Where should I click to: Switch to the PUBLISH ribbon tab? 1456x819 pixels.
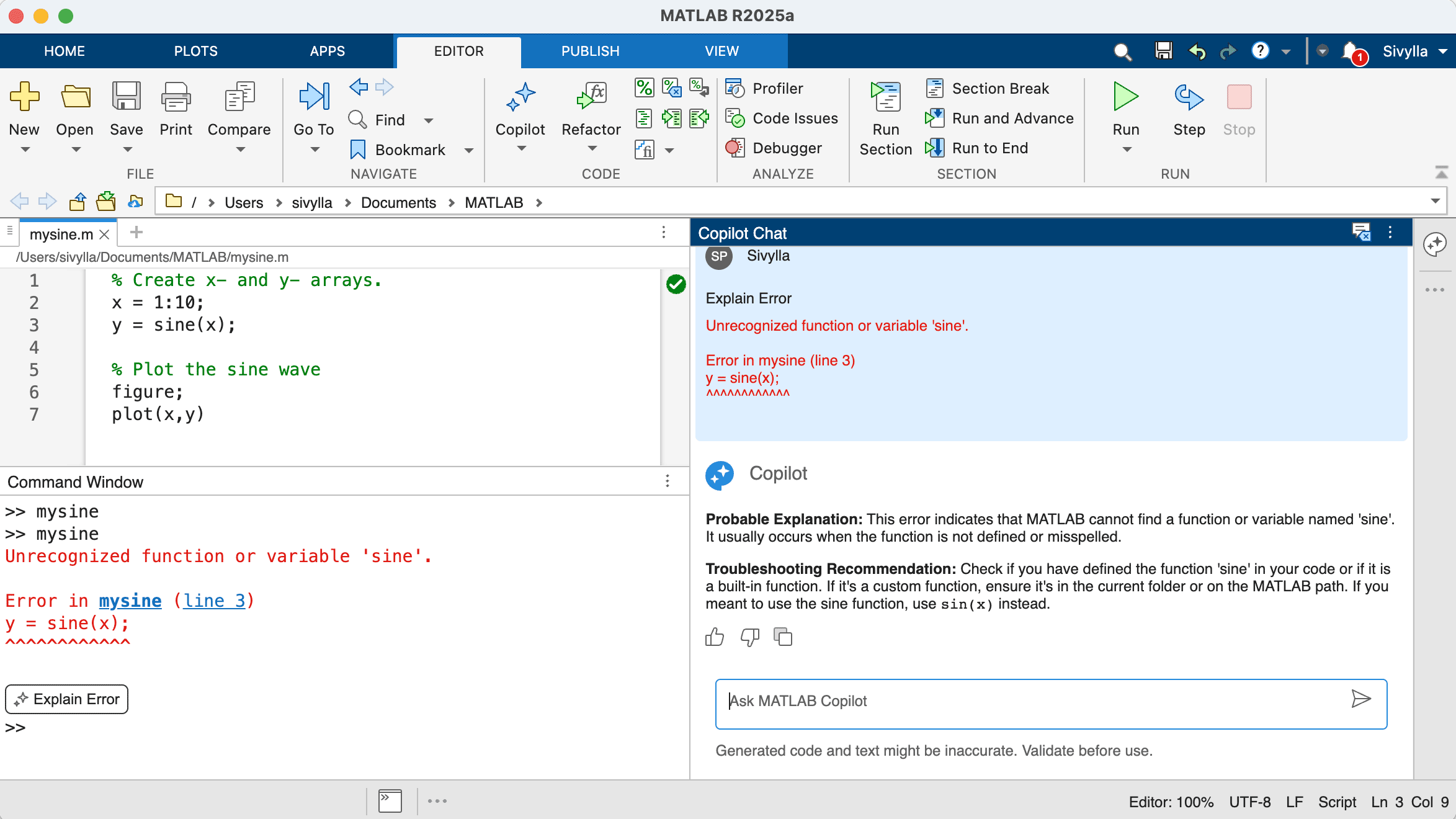coord(590,51)
